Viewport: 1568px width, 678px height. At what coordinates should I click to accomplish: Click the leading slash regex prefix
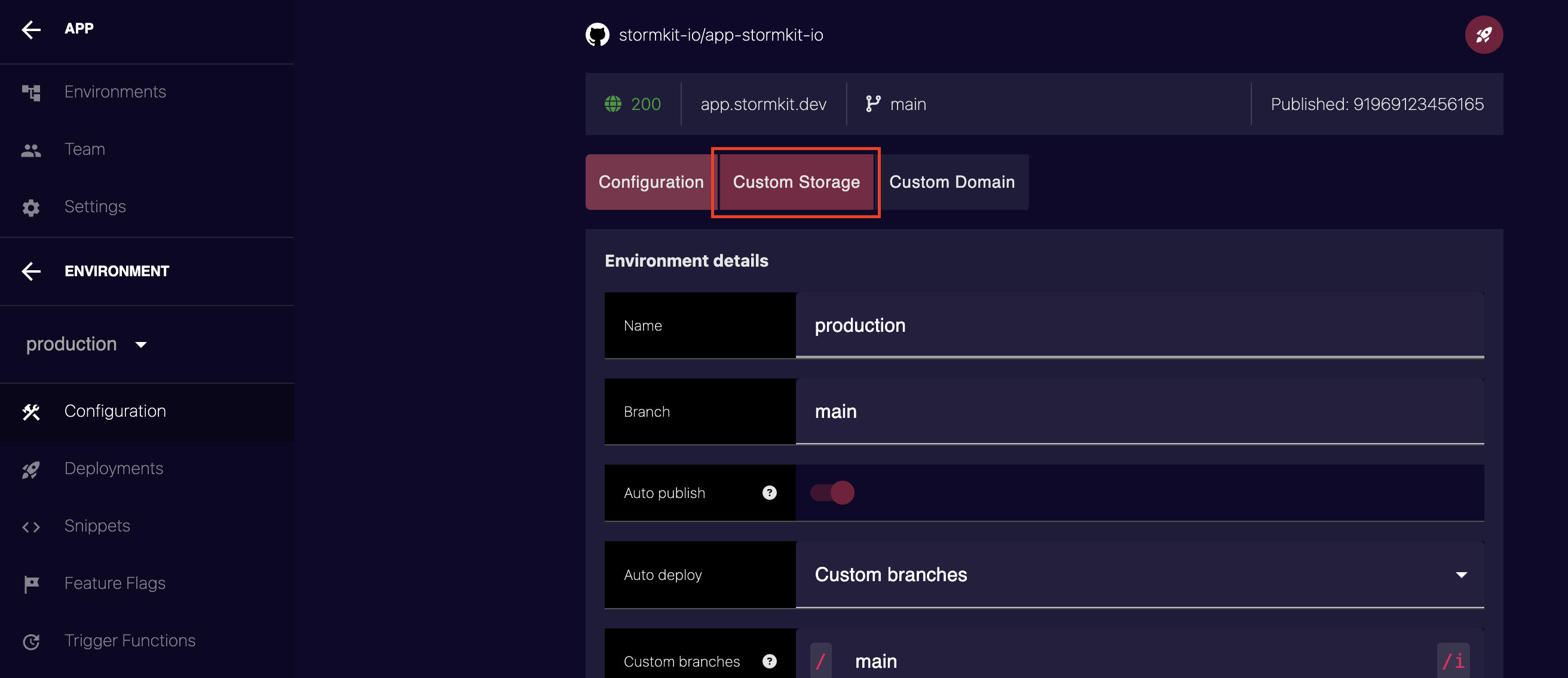820,661
